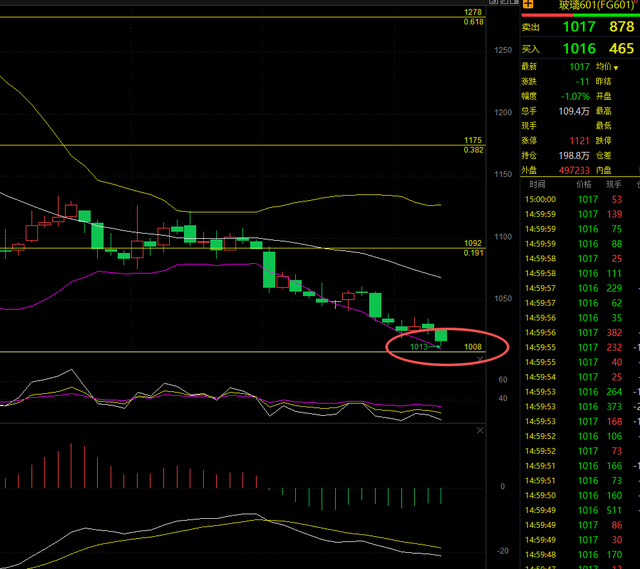Click the 涨跌 value -11
Viewport: 640px width, 569px height.
click(582, 82)
